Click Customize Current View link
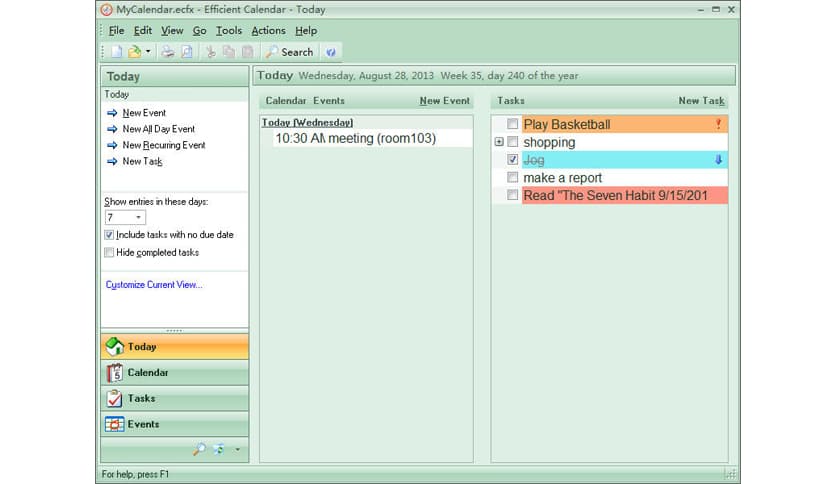836x484 pixels. point(154,285)
